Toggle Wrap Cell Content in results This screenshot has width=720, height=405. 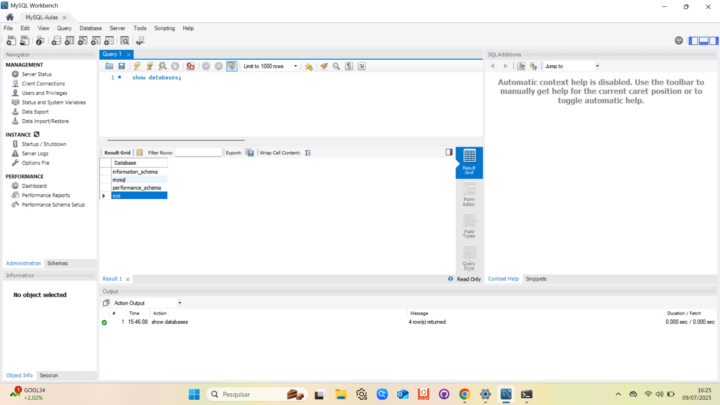tap(308, 152)
